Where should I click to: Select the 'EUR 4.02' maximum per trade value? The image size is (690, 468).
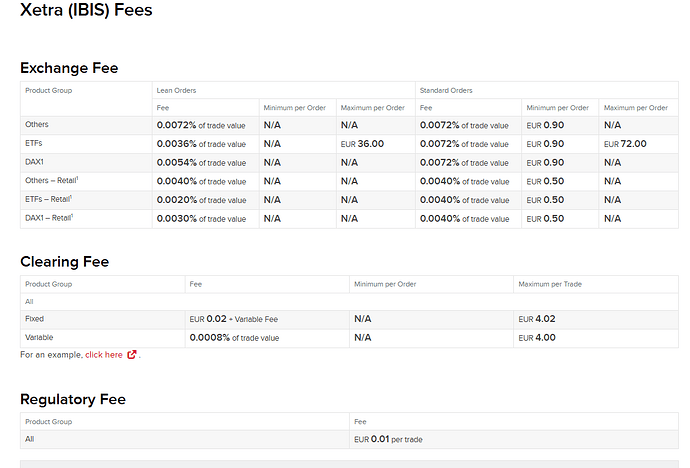pos(537,319)
